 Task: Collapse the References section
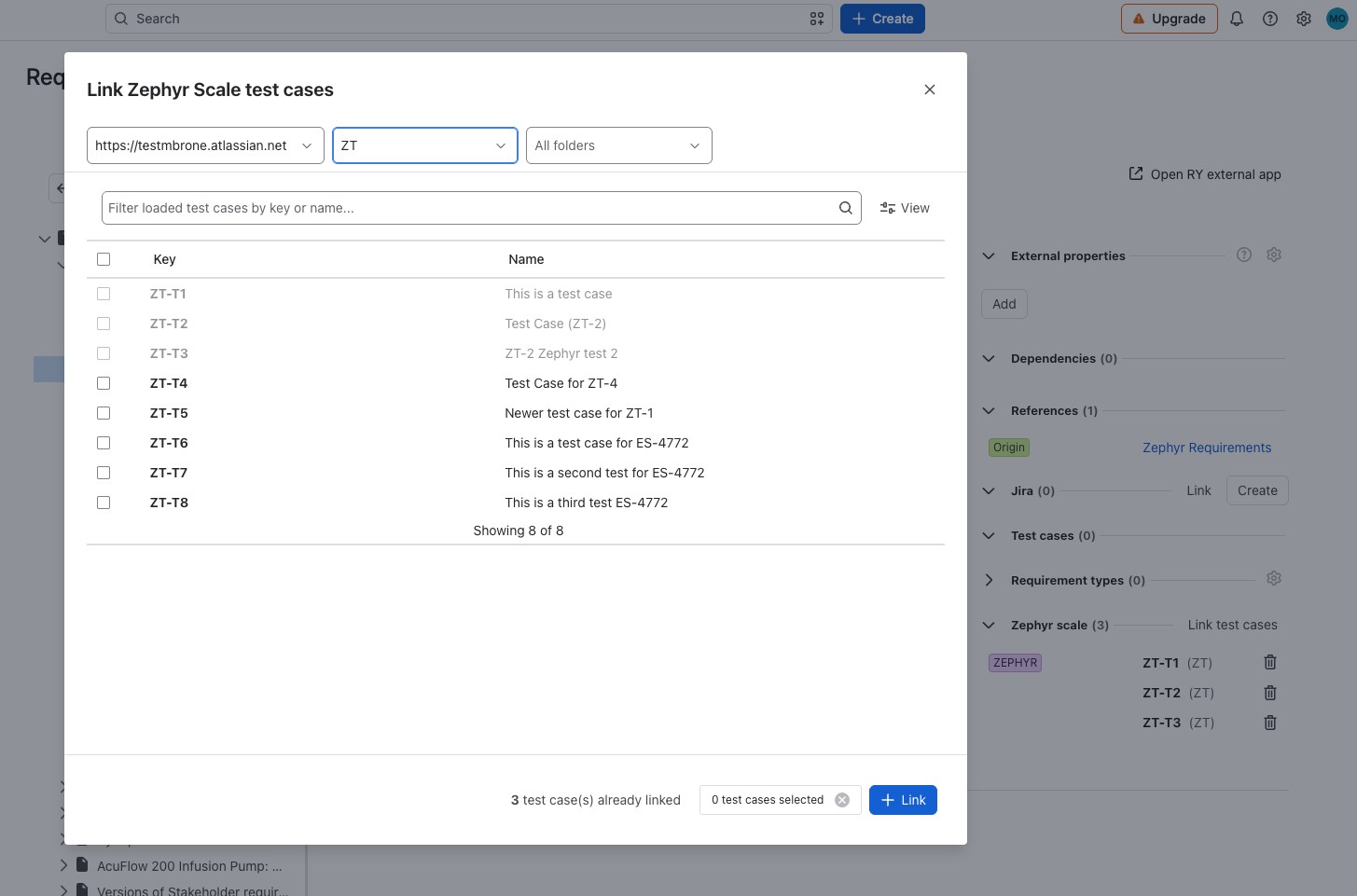tap(989, 410)
